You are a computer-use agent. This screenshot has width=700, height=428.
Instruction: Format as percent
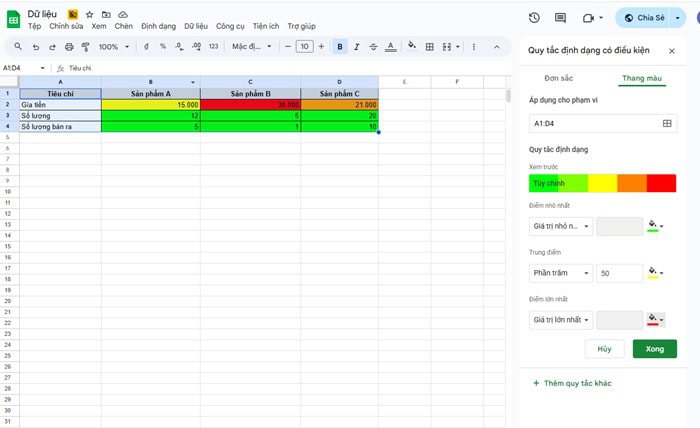[163, 46]
